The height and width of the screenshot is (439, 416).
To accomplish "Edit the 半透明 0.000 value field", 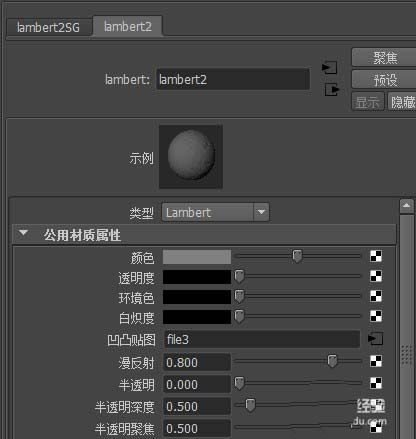I will tap(197, 384).
